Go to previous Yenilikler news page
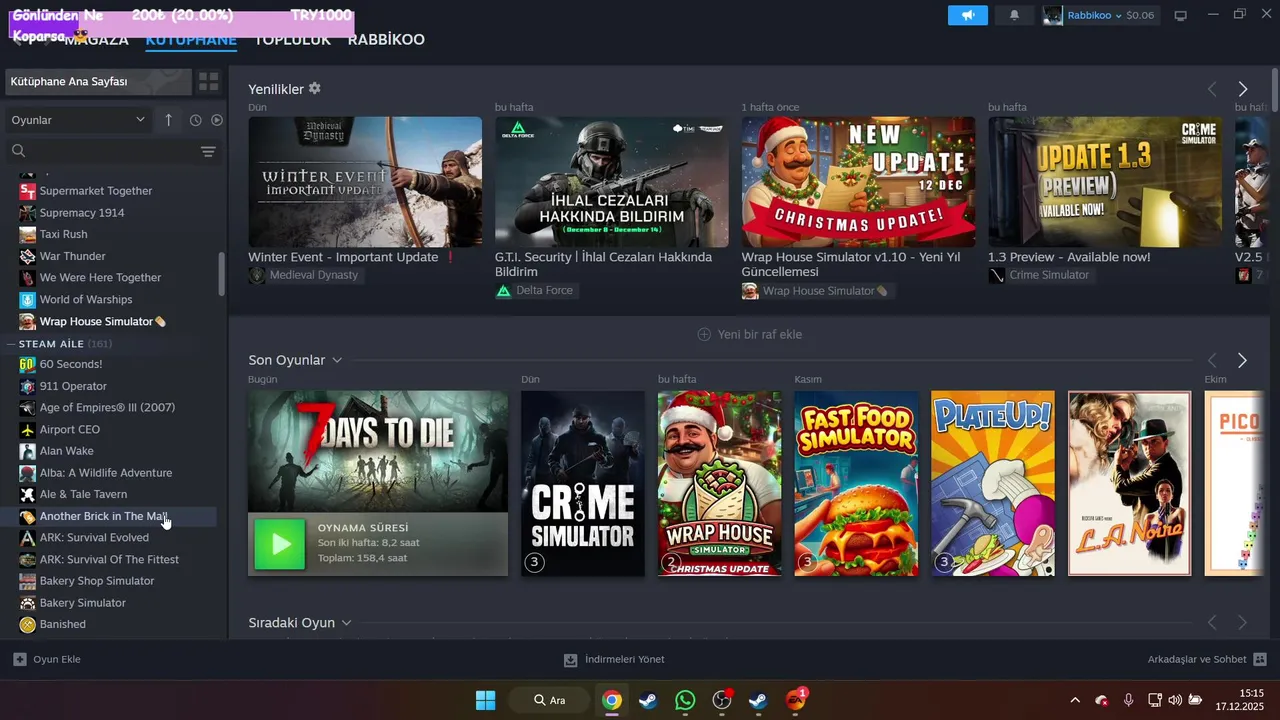 [x=1212, y=89]
